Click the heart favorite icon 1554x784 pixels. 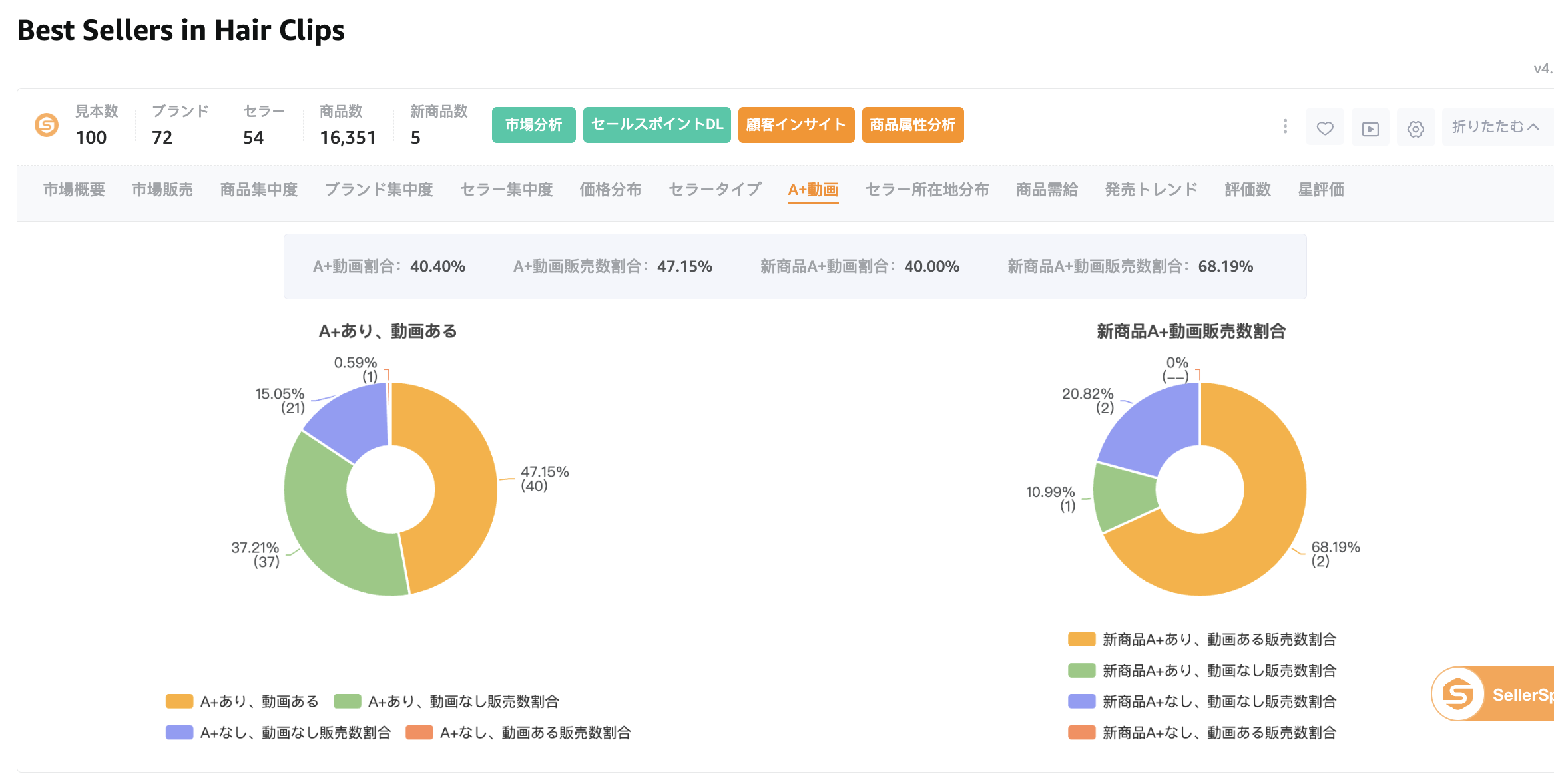coord(1325,128)
